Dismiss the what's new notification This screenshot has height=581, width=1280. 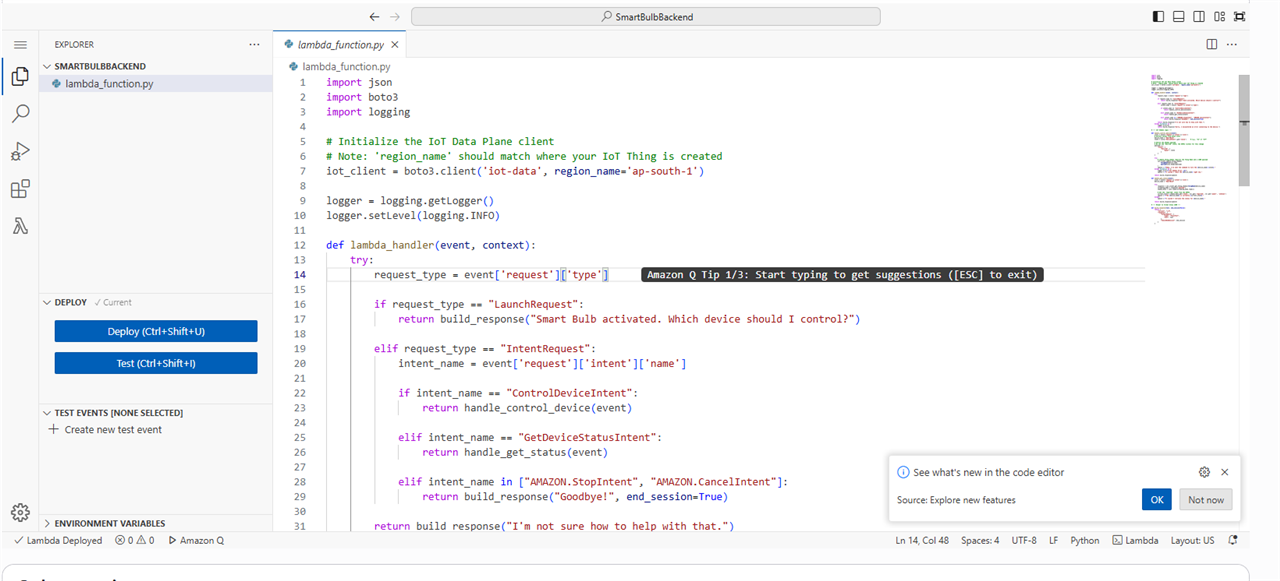(1225, 472)
